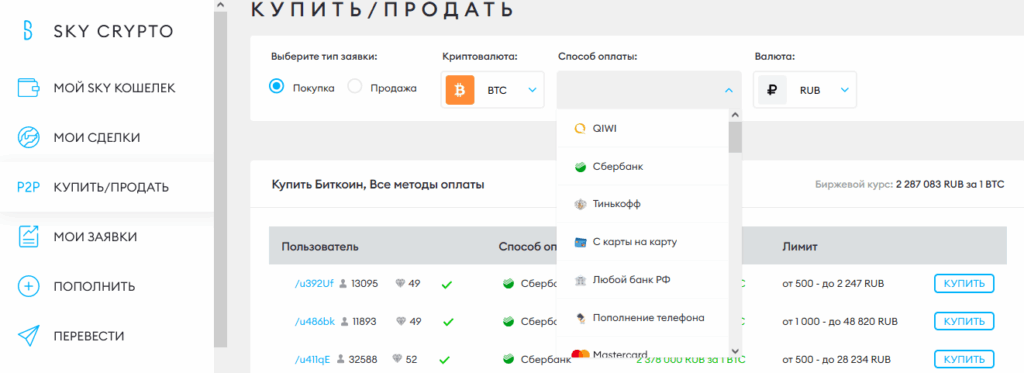This screenshot has height=373, width=1024.
Task: Choose QIWI payment method
Action: tap(643, 129)
